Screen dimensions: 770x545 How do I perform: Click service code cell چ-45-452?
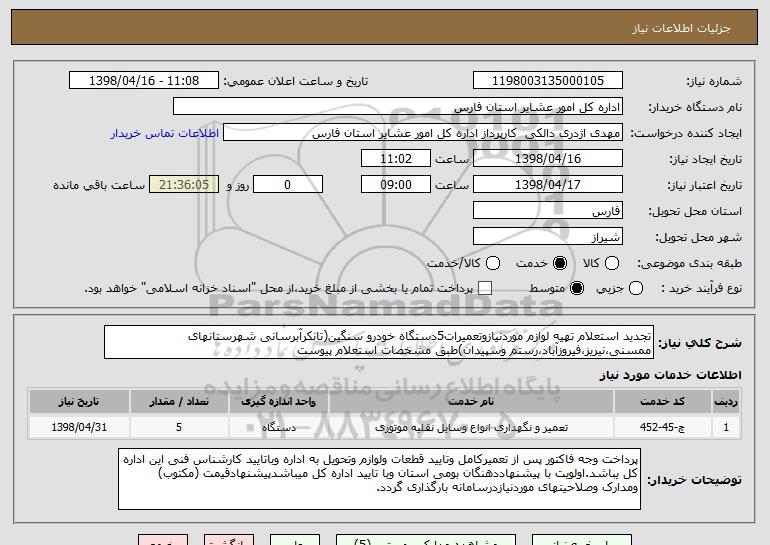coord(662,427)
